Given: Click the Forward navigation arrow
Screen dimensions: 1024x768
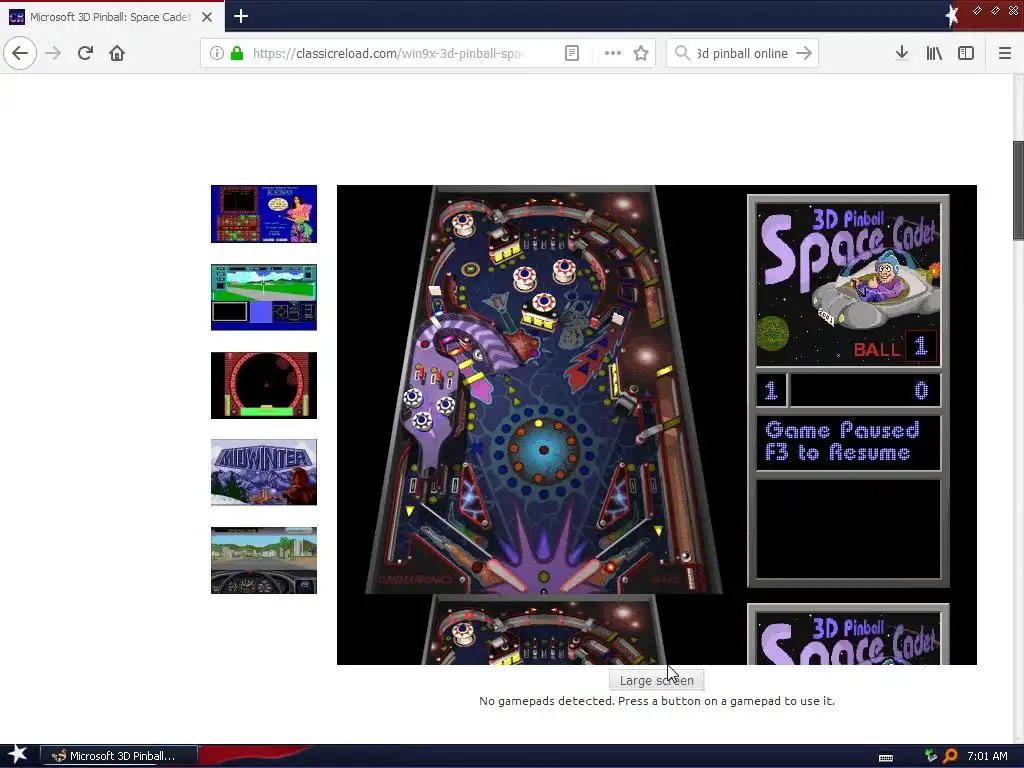Looking at the screenshot, I should pos(53,53).
